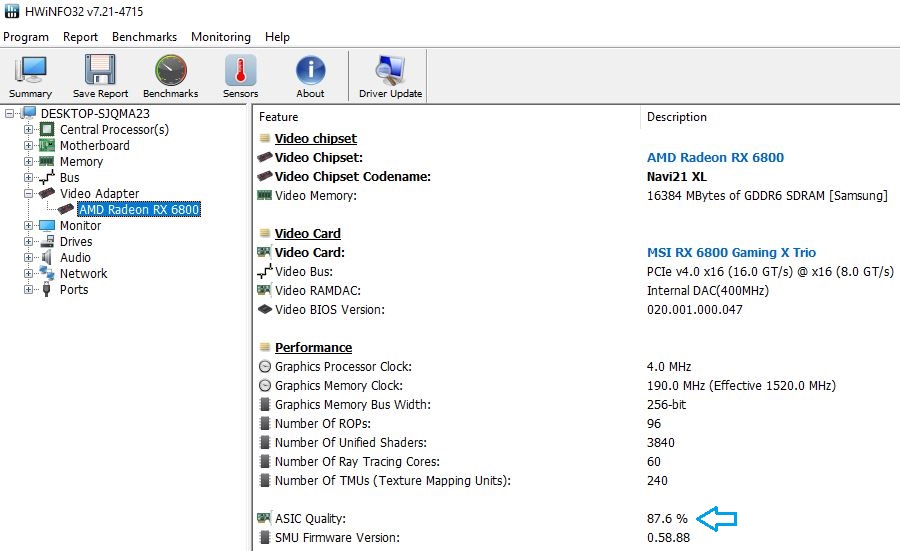
Task: Open the Summary toolbar button
Action: coord(30,76)
